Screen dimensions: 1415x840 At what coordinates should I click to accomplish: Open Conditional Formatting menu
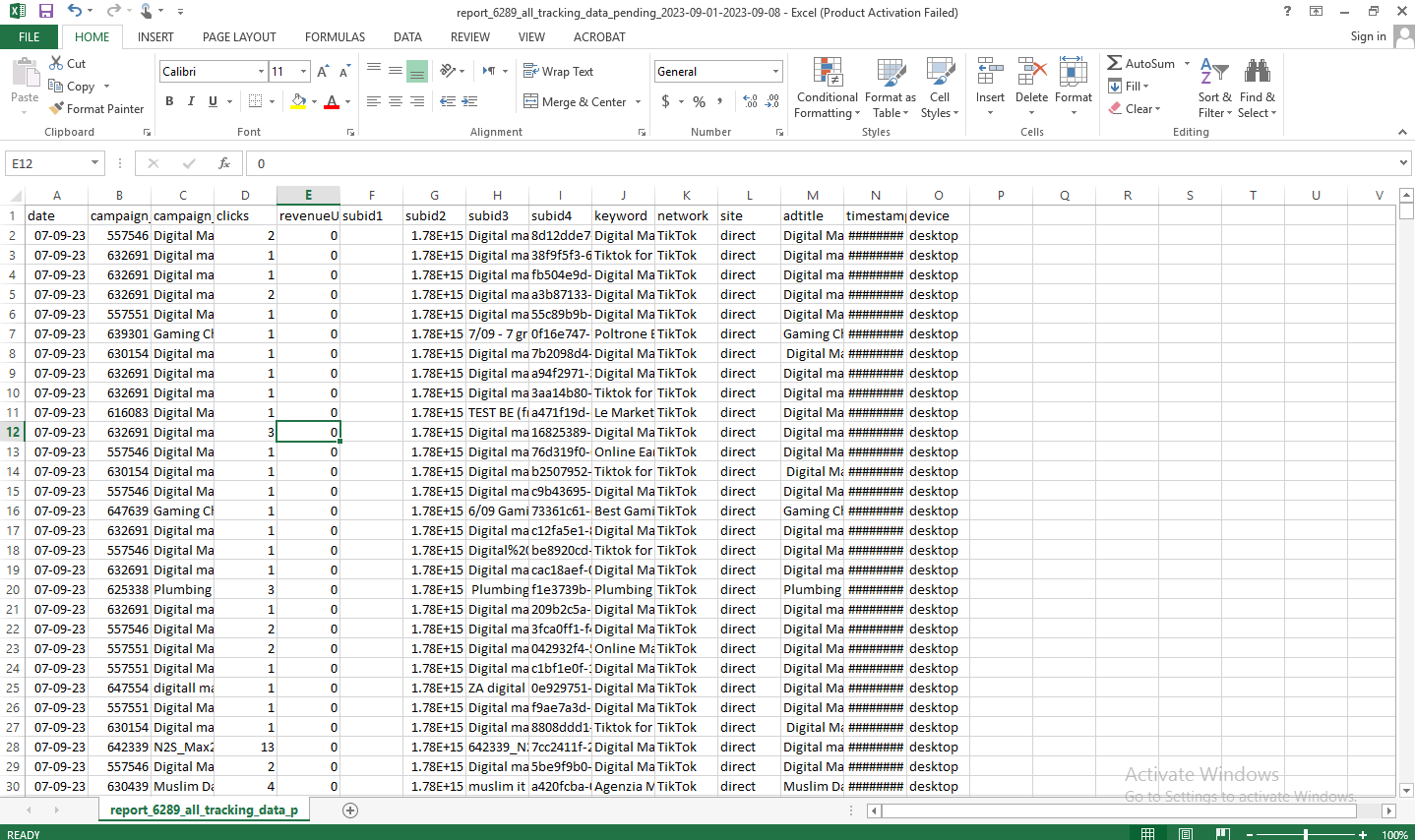[828, 88]
